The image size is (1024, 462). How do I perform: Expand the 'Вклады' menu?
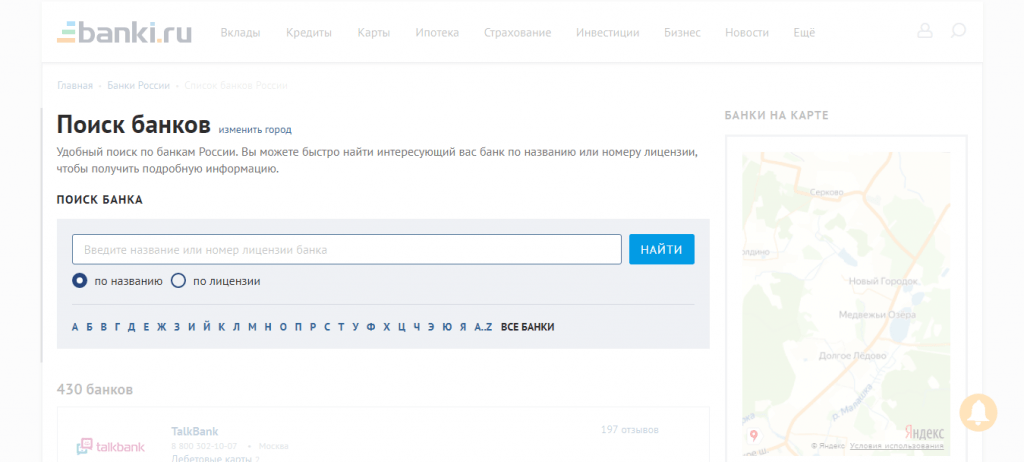coord(240,33)
